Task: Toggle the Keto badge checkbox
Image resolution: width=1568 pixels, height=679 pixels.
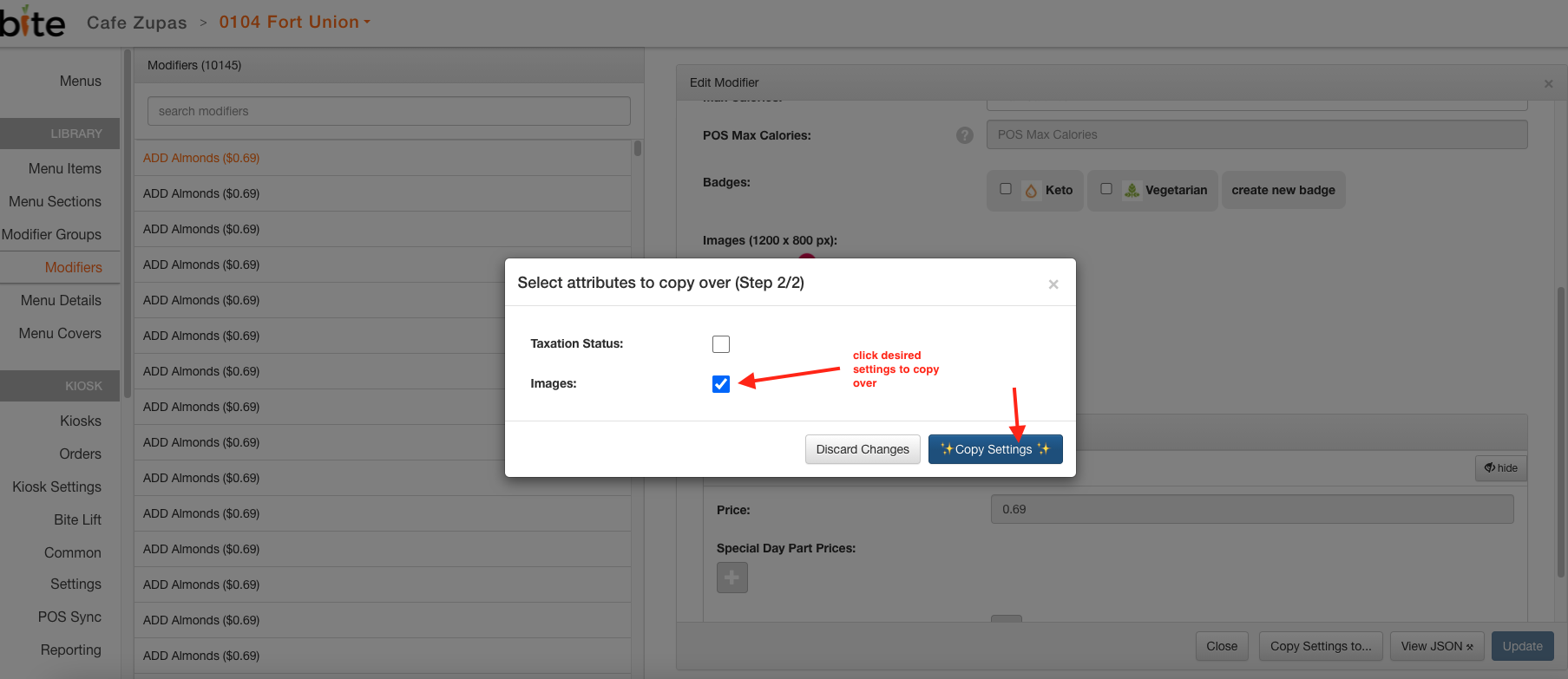Action: [1006, 189]
